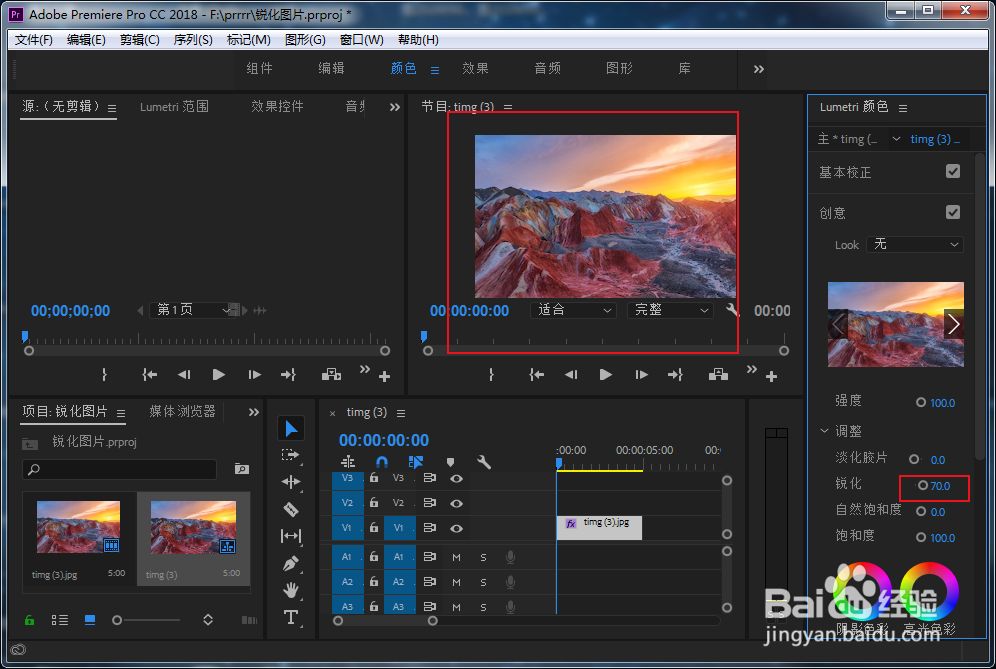
Task: Toggle 基本校正 checkbox
Action: click(953, 171)
